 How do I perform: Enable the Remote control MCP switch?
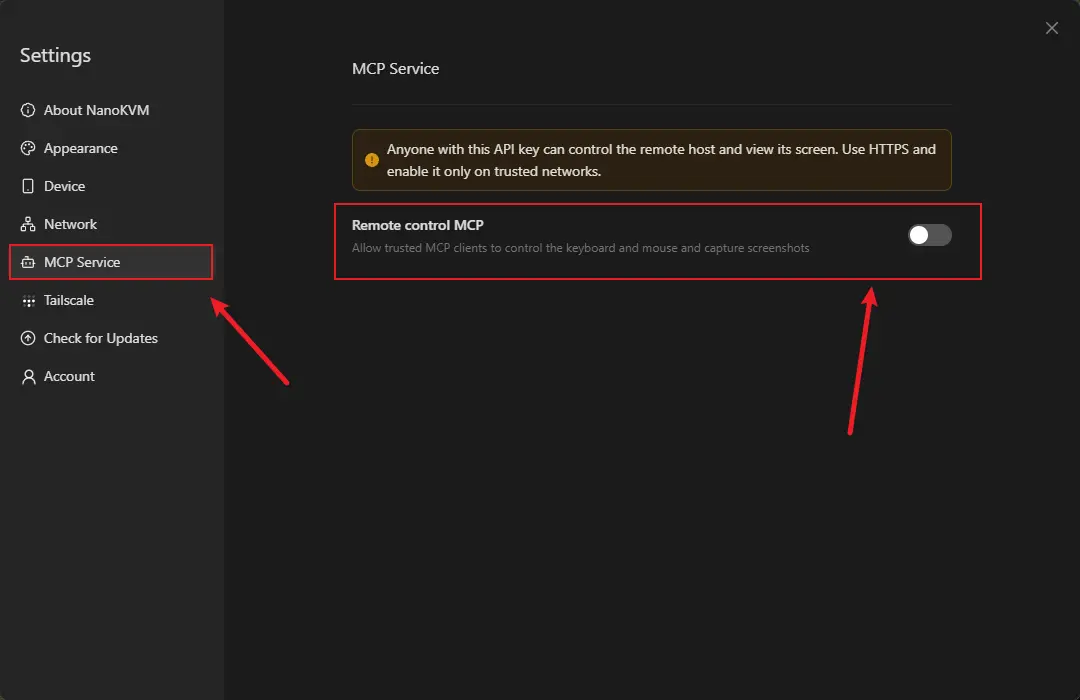coord(929,235)
